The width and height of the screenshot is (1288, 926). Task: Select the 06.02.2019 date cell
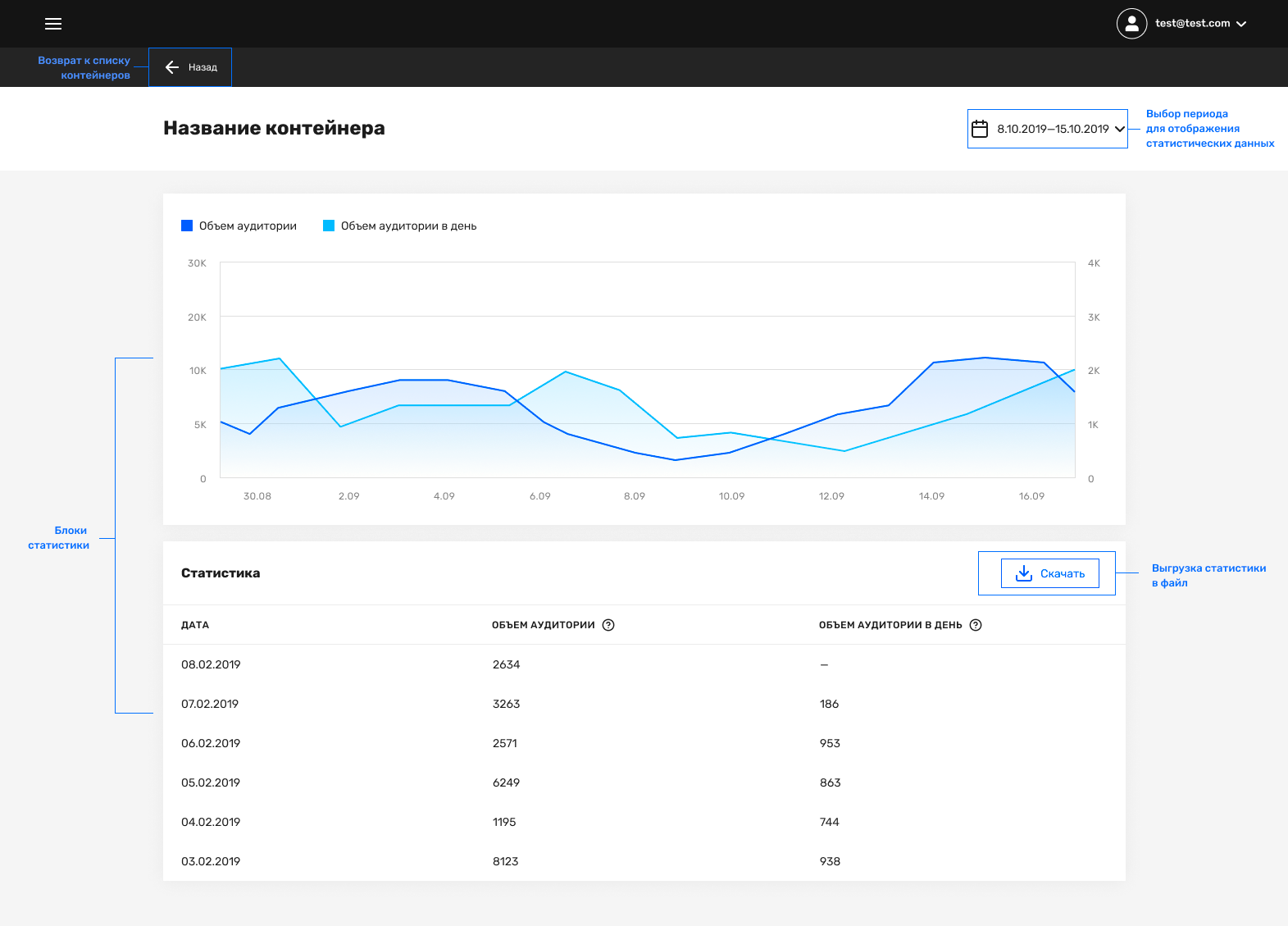(211, 743)
